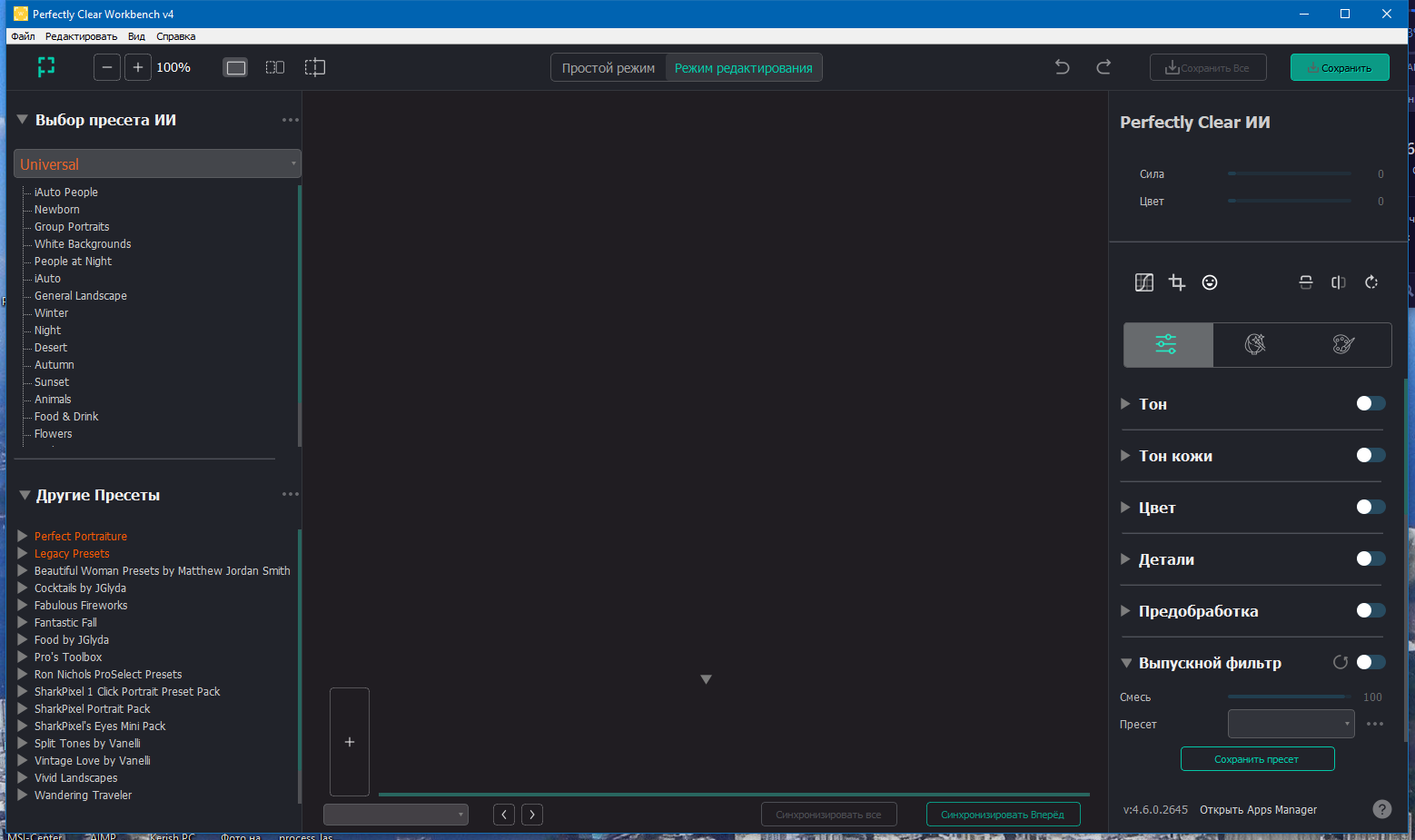Screen dimensions: 1415x840
Task: Select the crop tool
Action: coord(1177,282)
